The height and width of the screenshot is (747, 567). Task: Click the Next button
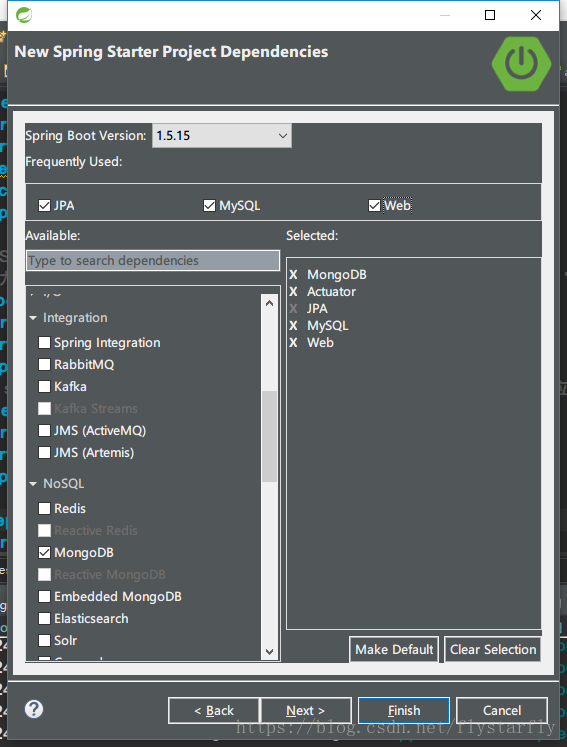pyautogui.click(x=306, y=710)
